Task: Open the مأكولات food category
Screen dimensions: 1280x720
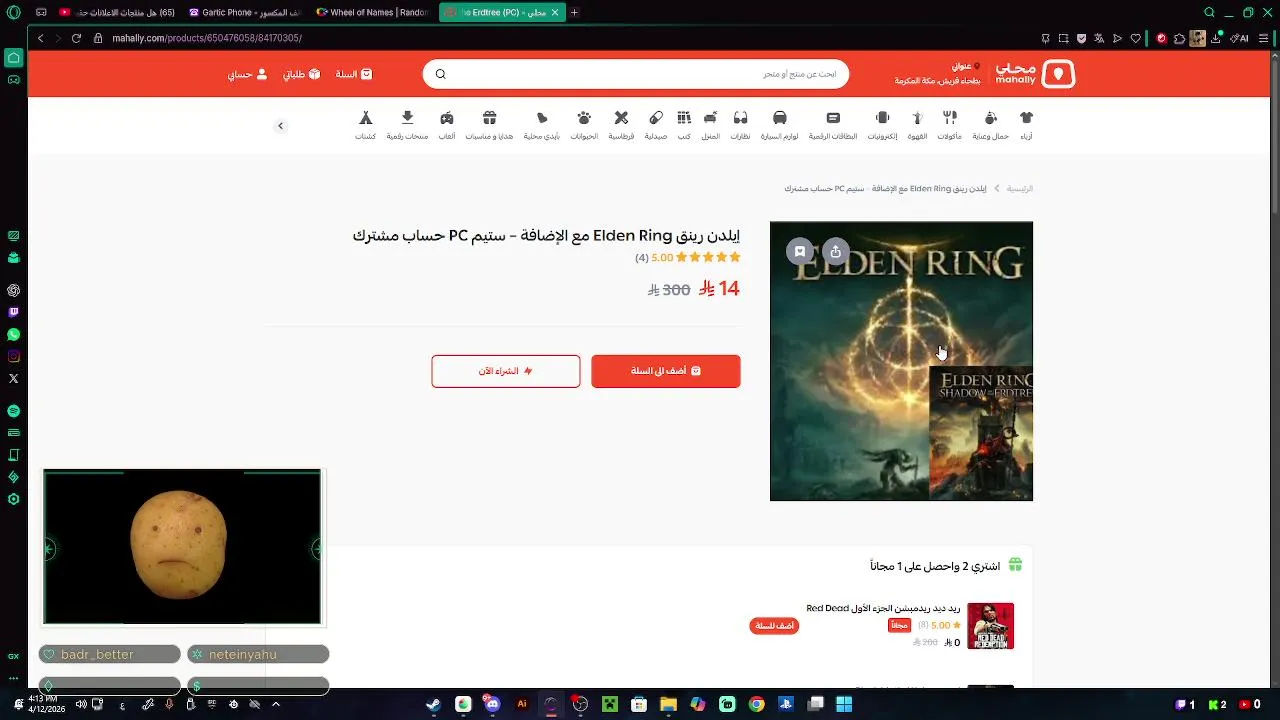Action: [x=949, y=125]
